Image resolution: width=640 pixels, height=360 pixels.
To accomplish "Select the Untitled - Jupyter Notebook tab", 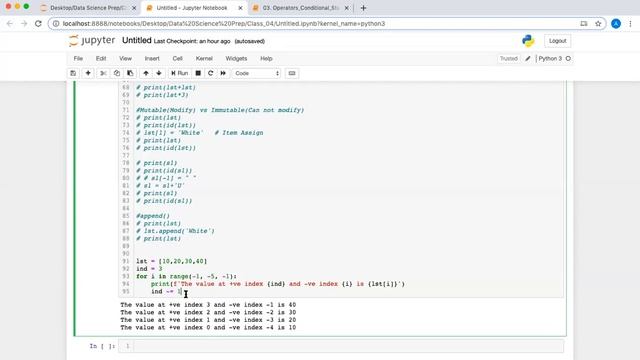I will 192,8.
